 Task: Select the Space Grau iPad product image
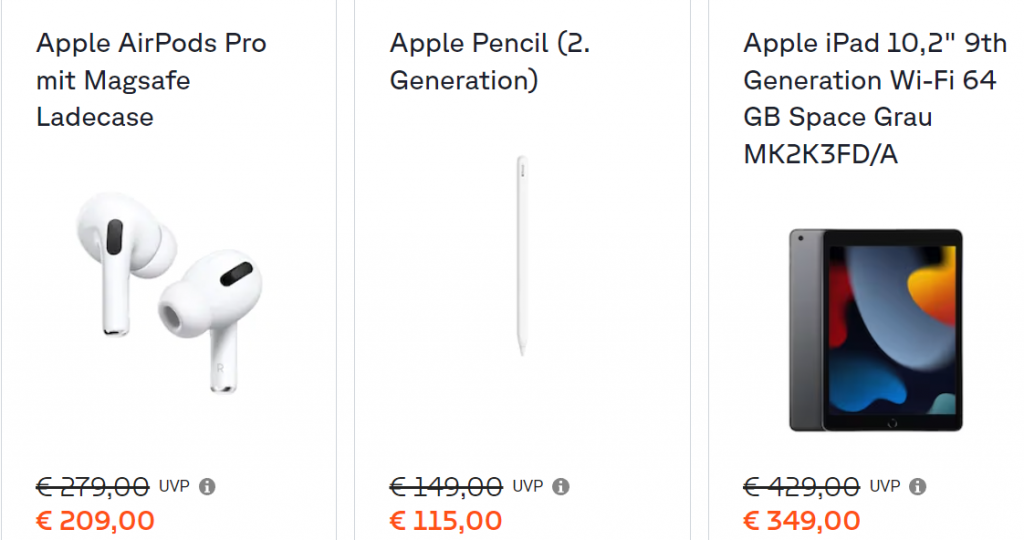tap(876, 330)
